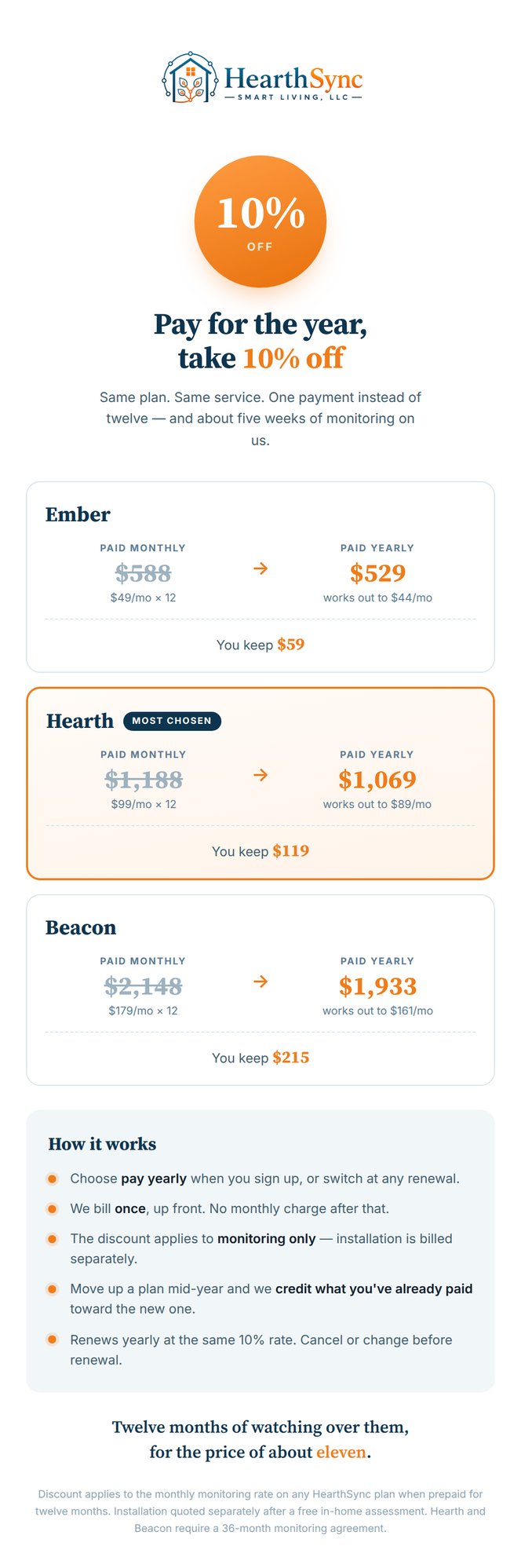Select the Ember plan heading

click(x=78, y=514)
